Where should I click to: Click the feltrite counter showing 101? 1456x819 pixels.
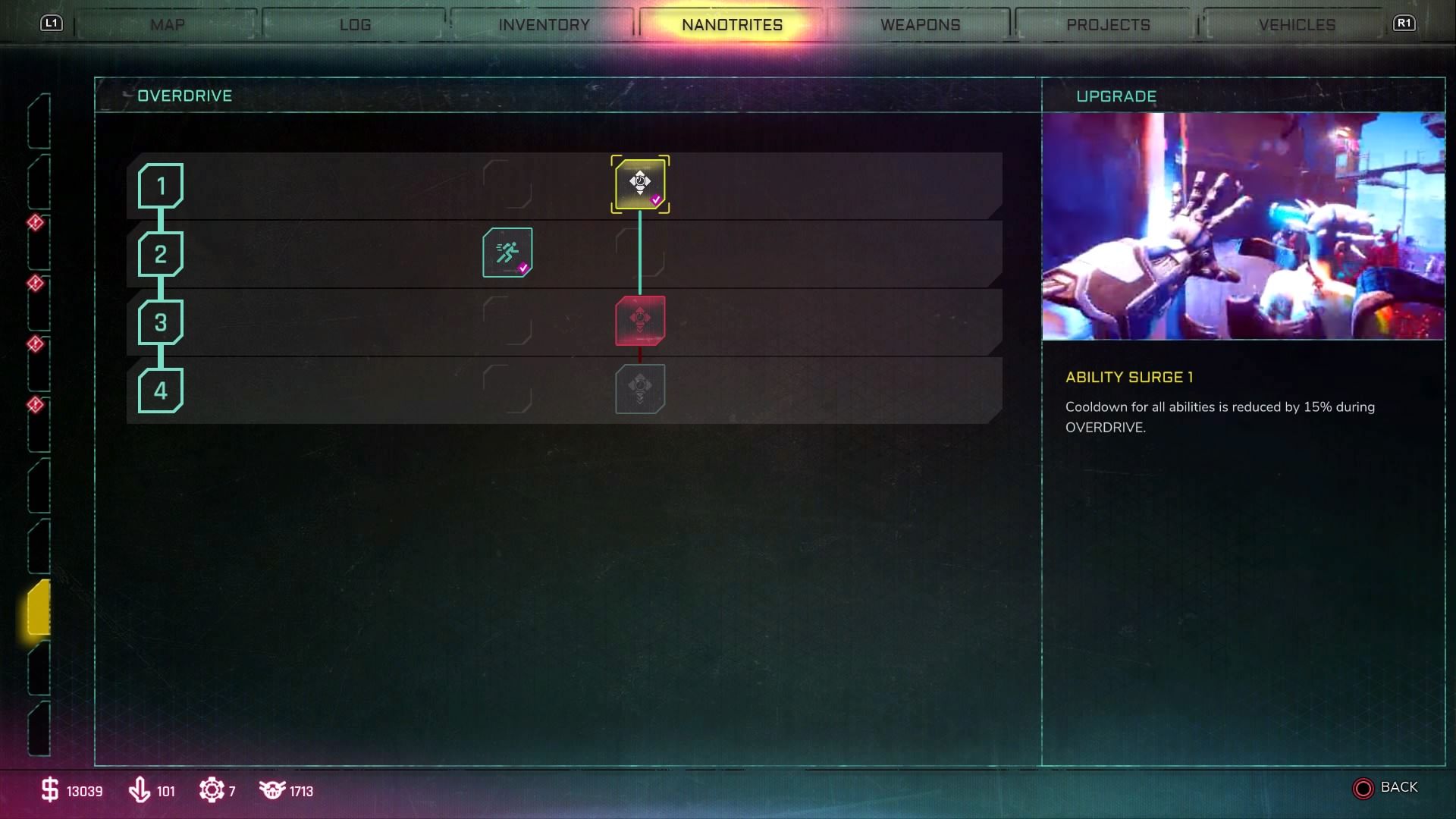(x=152, y=790)
